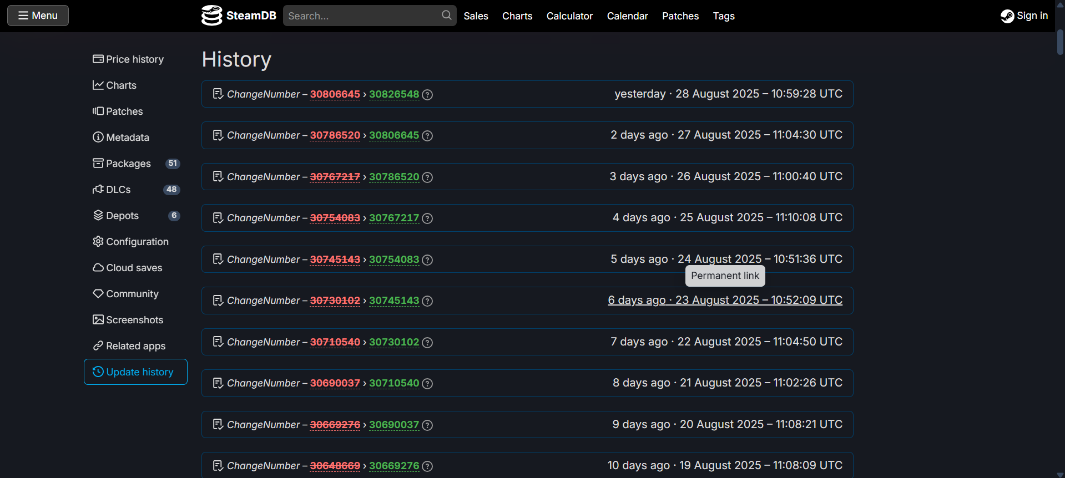Click the search magnifier icon
The image size is (1065, 478).
[446, 16]
